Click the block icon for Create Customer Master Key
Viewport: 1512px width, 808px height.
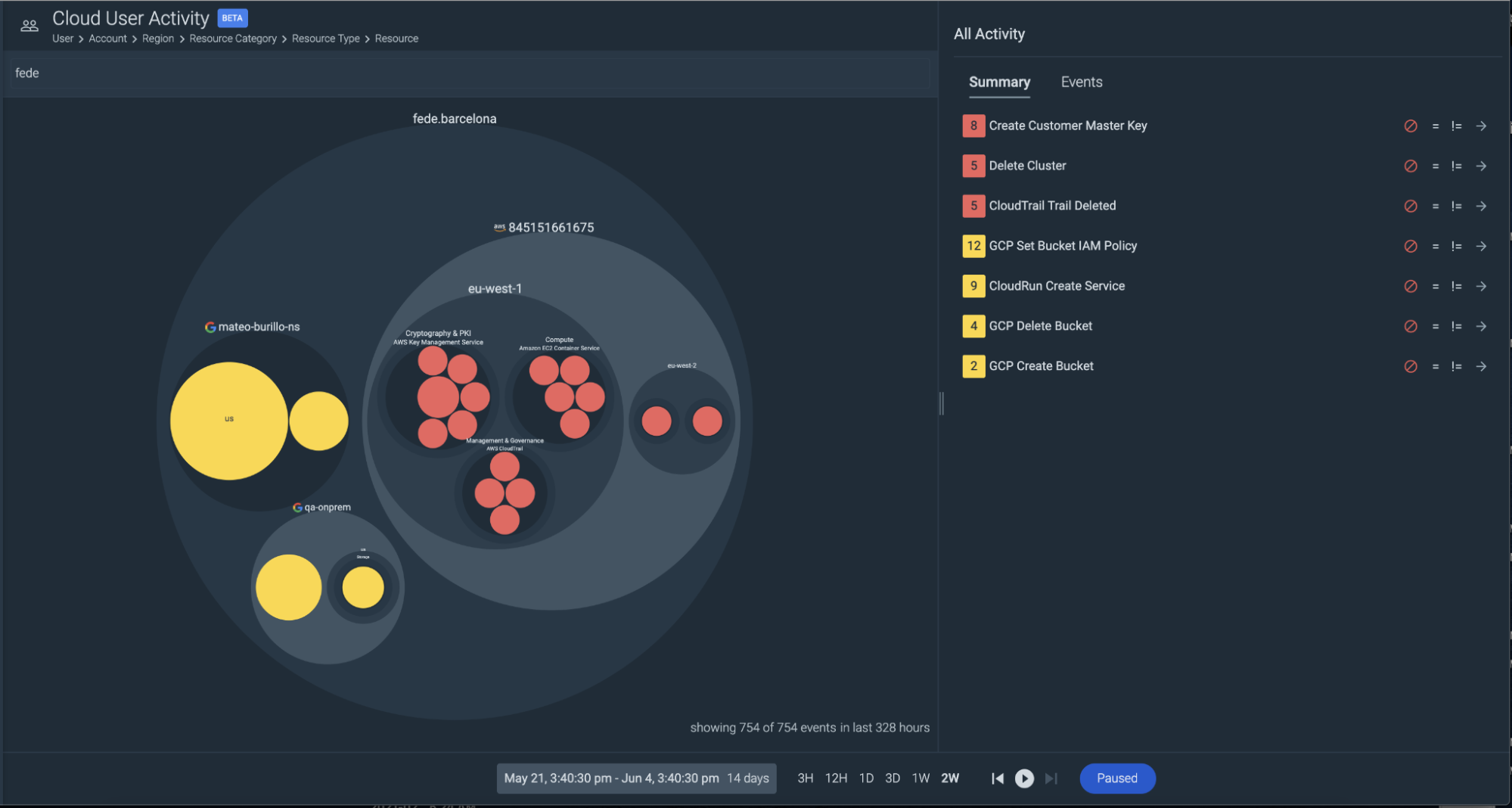pyautogui.click(x=1410, y=126)
